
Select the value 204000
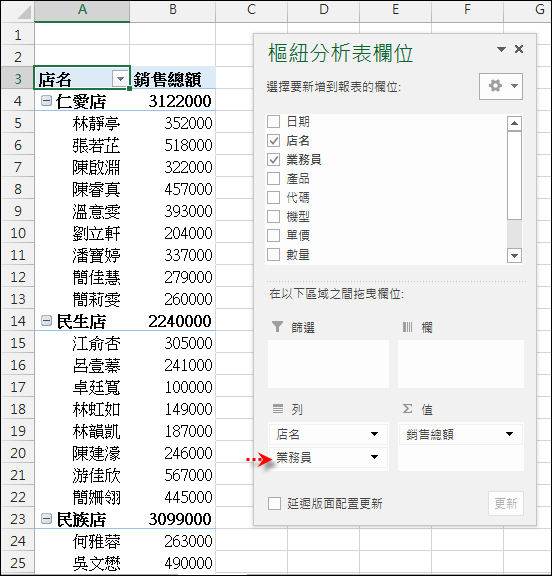click(173, 233)
